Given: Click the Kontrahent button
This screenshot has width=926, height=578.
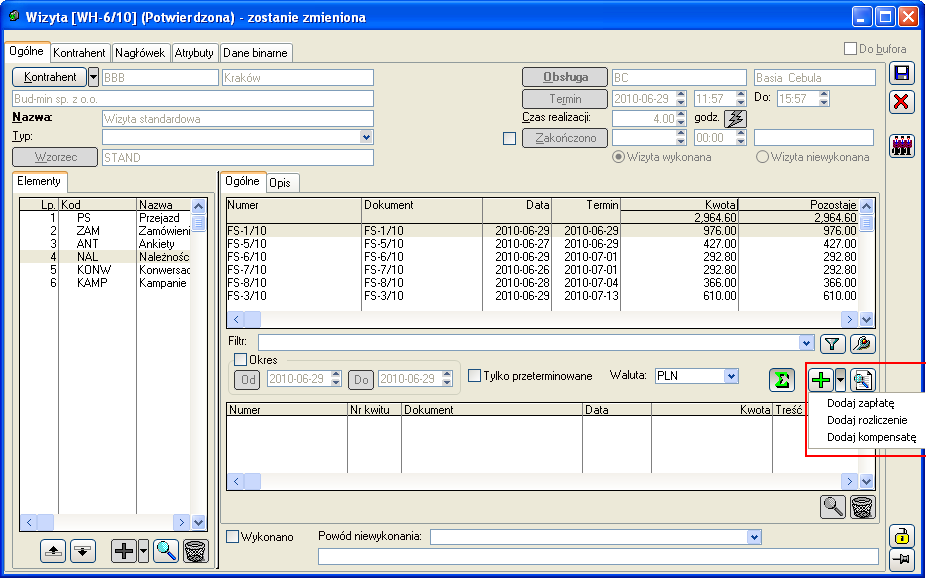Looking at the screenshot, I should pyautogui.click(x=50, y=77).
